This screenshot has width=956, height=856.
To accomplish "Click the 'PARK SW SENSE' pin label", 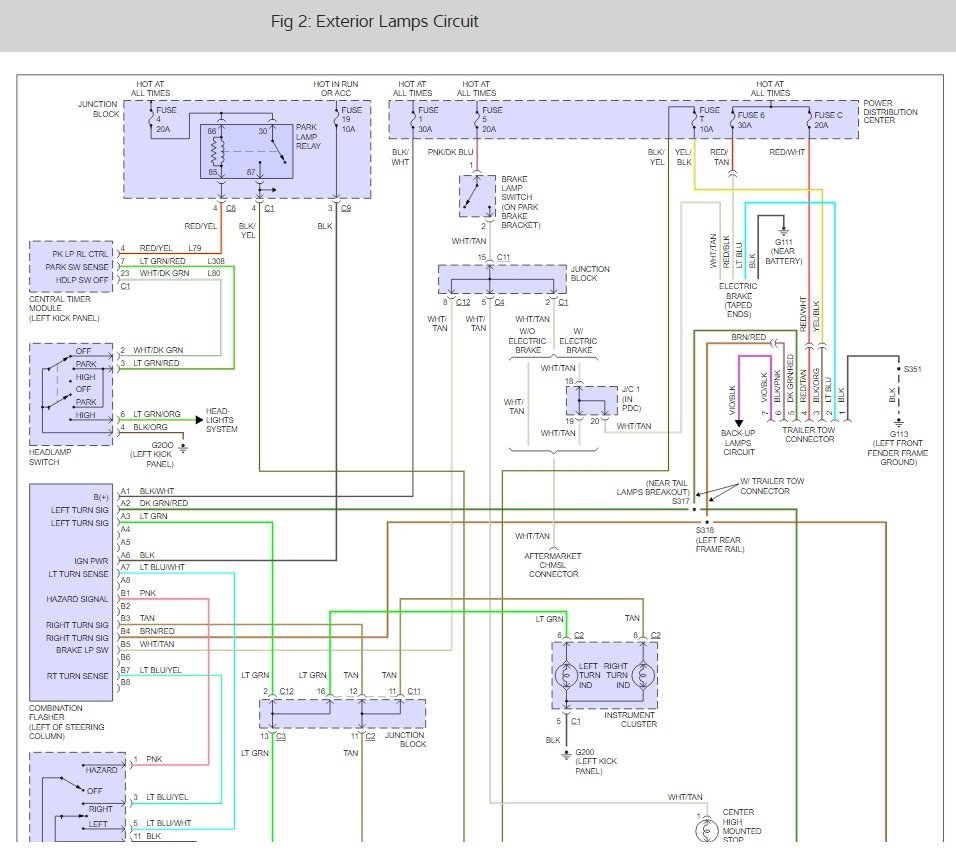I will pos(77,267).
